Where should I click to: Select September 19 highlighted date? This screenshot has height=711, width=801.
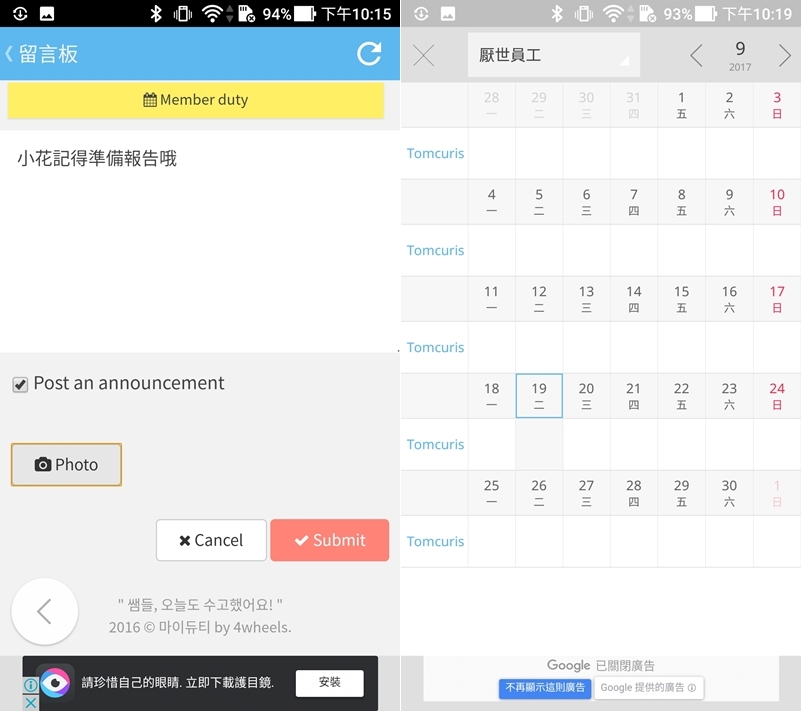click(x=539, y=395)
